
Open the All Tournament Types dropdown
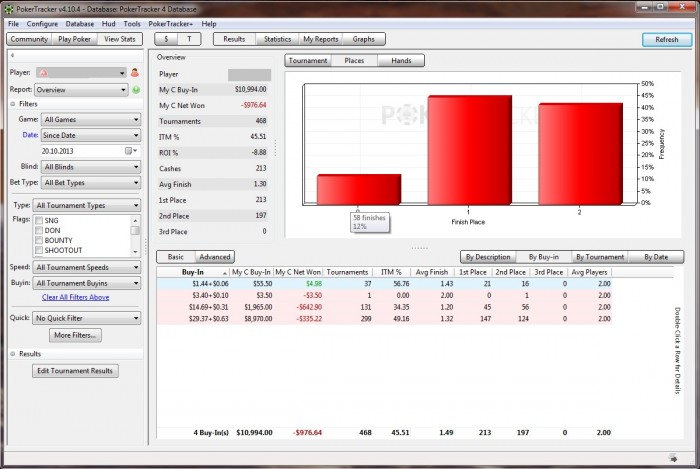87,205
